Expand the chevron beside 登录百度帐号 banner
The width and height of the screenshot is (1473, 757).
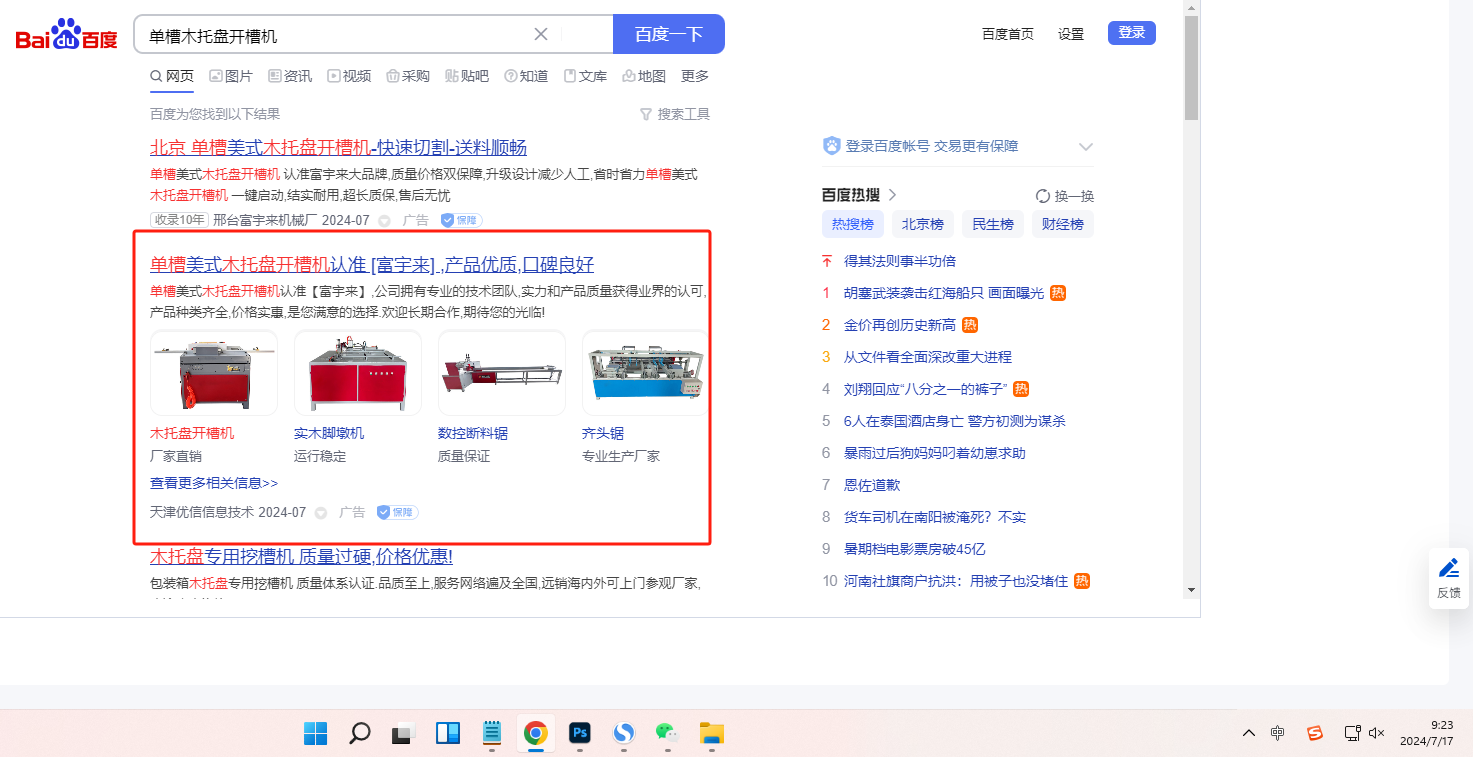pos(1086,147)
